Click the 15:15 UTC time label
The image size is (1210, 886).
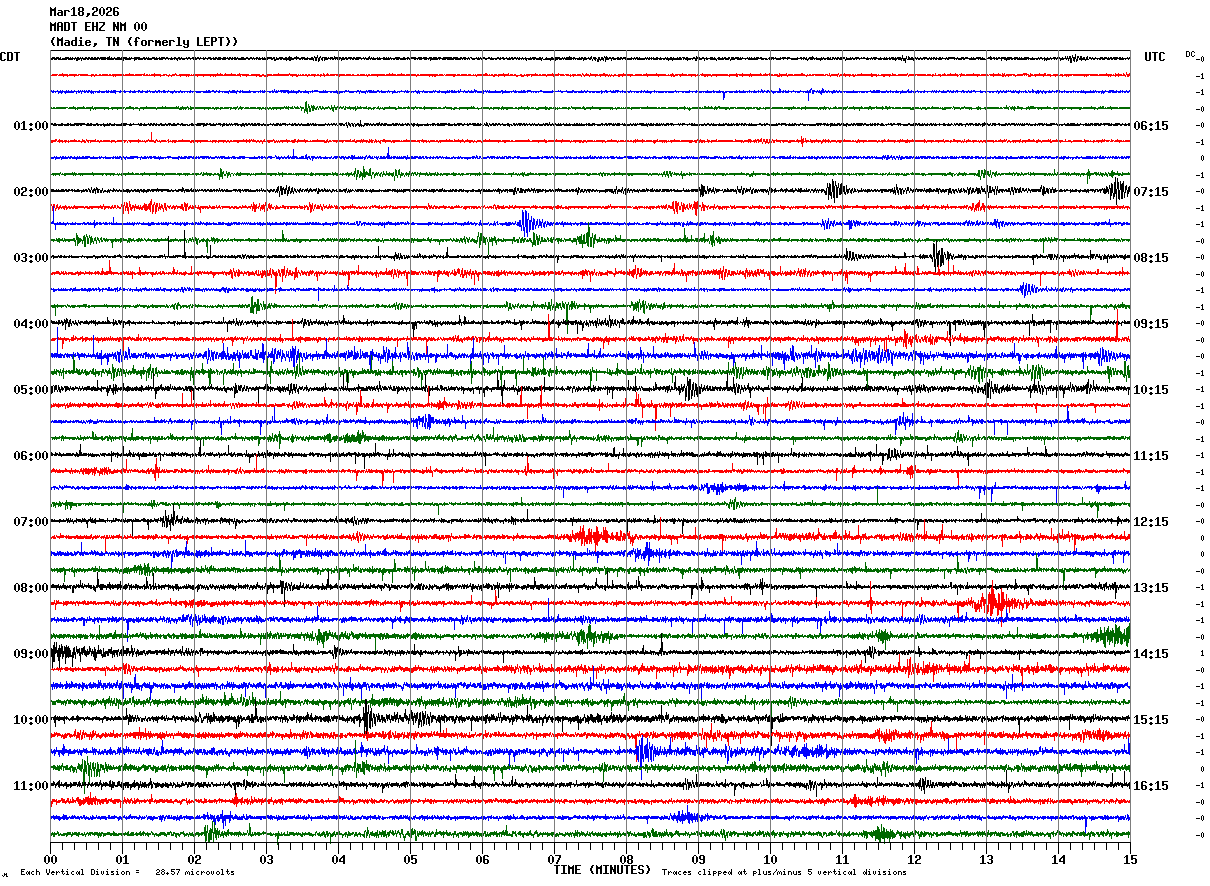coord(1152,720)
